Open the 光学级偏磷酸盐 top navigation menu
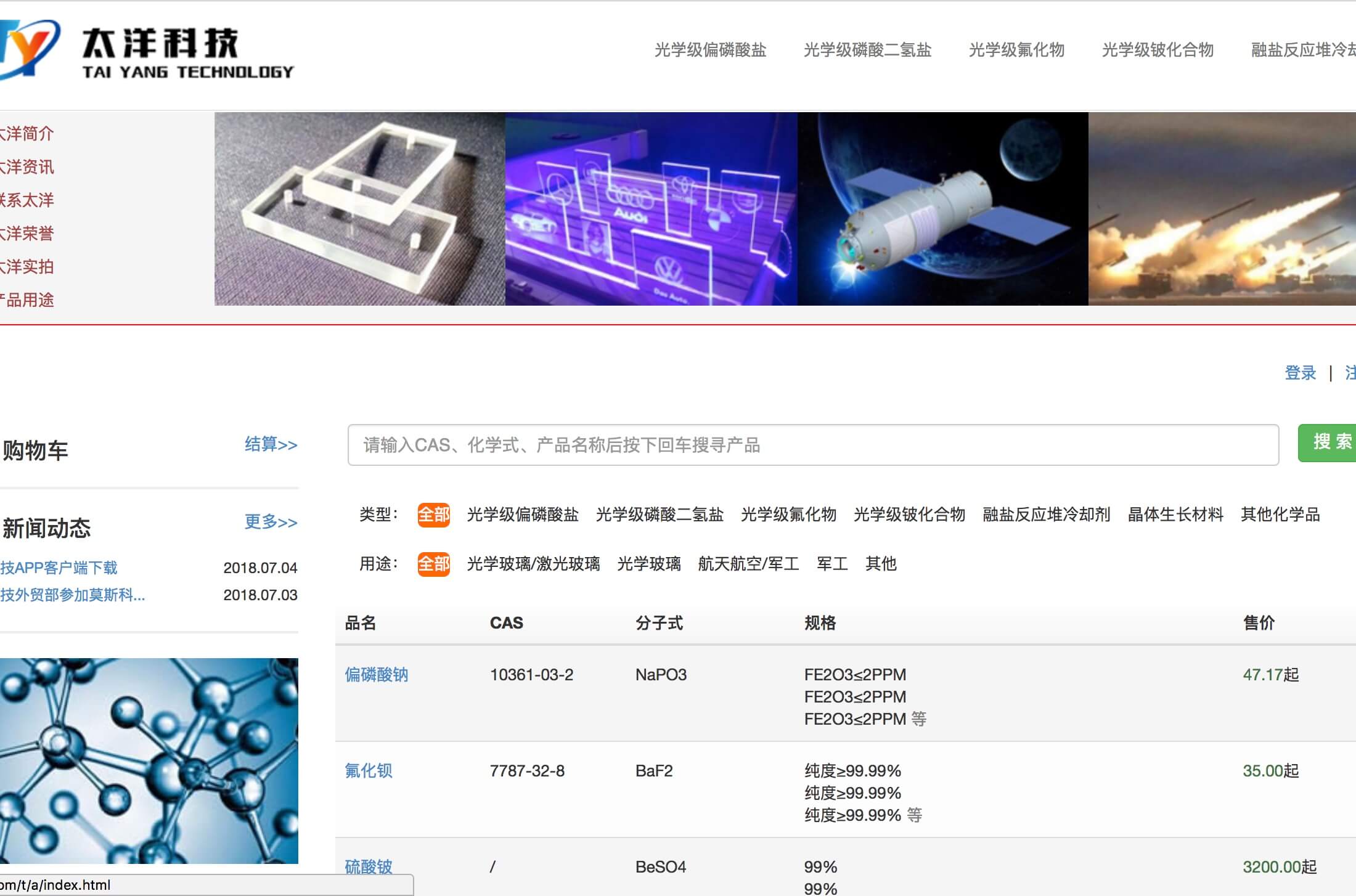Viewport: 1356px width, 896px height. (710, 50)
